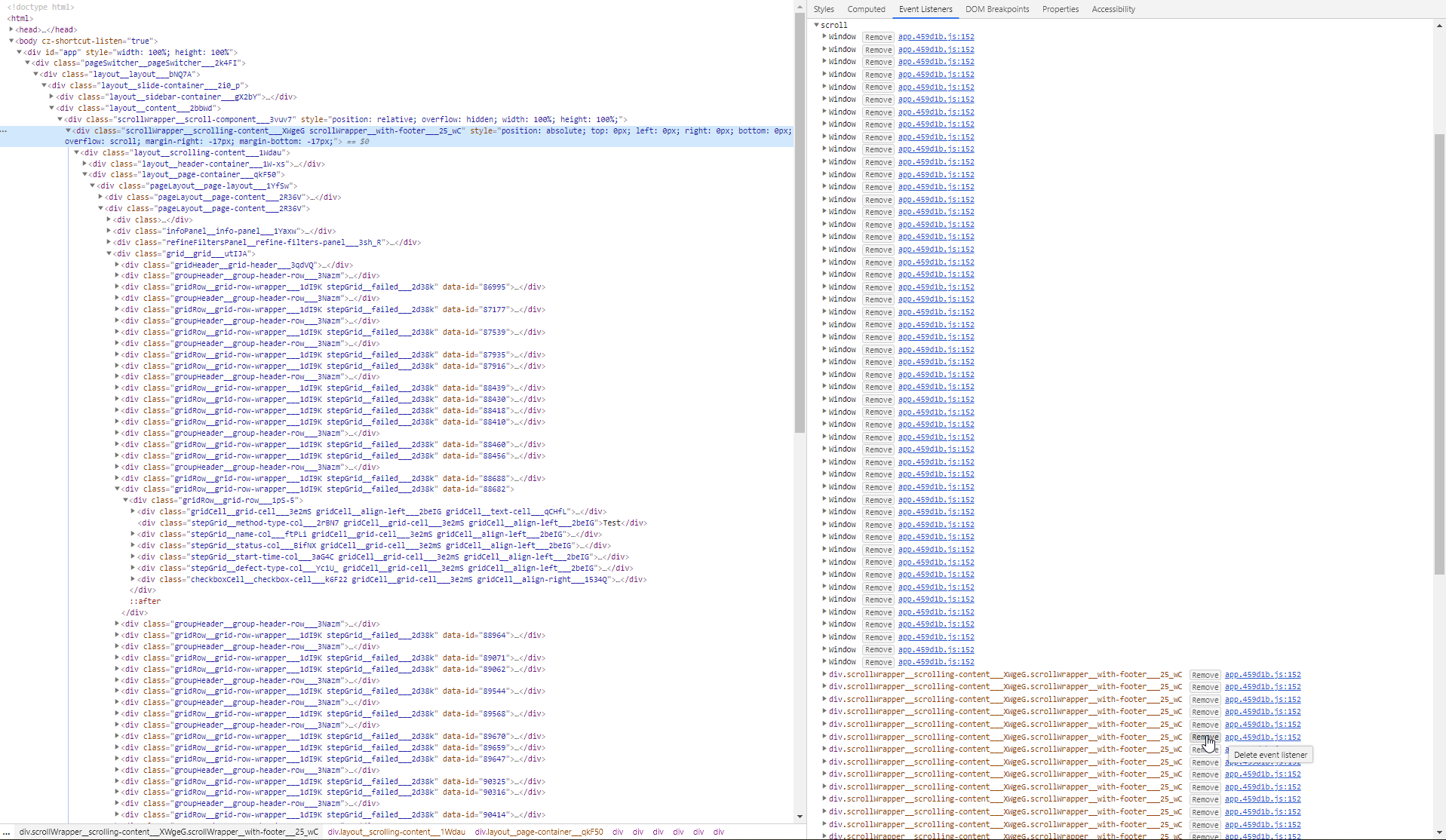Select the pageLayout__page-layout div line
The height and width of the screenshot is (840, 1446).
click(x=198, y=185)
